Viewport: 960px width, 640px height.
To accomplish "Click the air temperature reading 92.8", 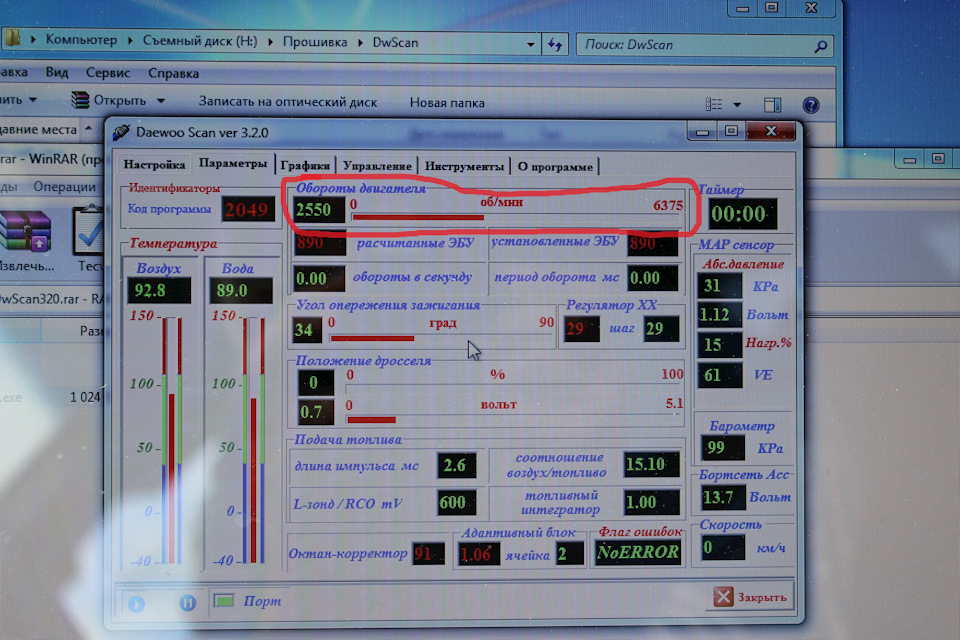I will (159, 290).
